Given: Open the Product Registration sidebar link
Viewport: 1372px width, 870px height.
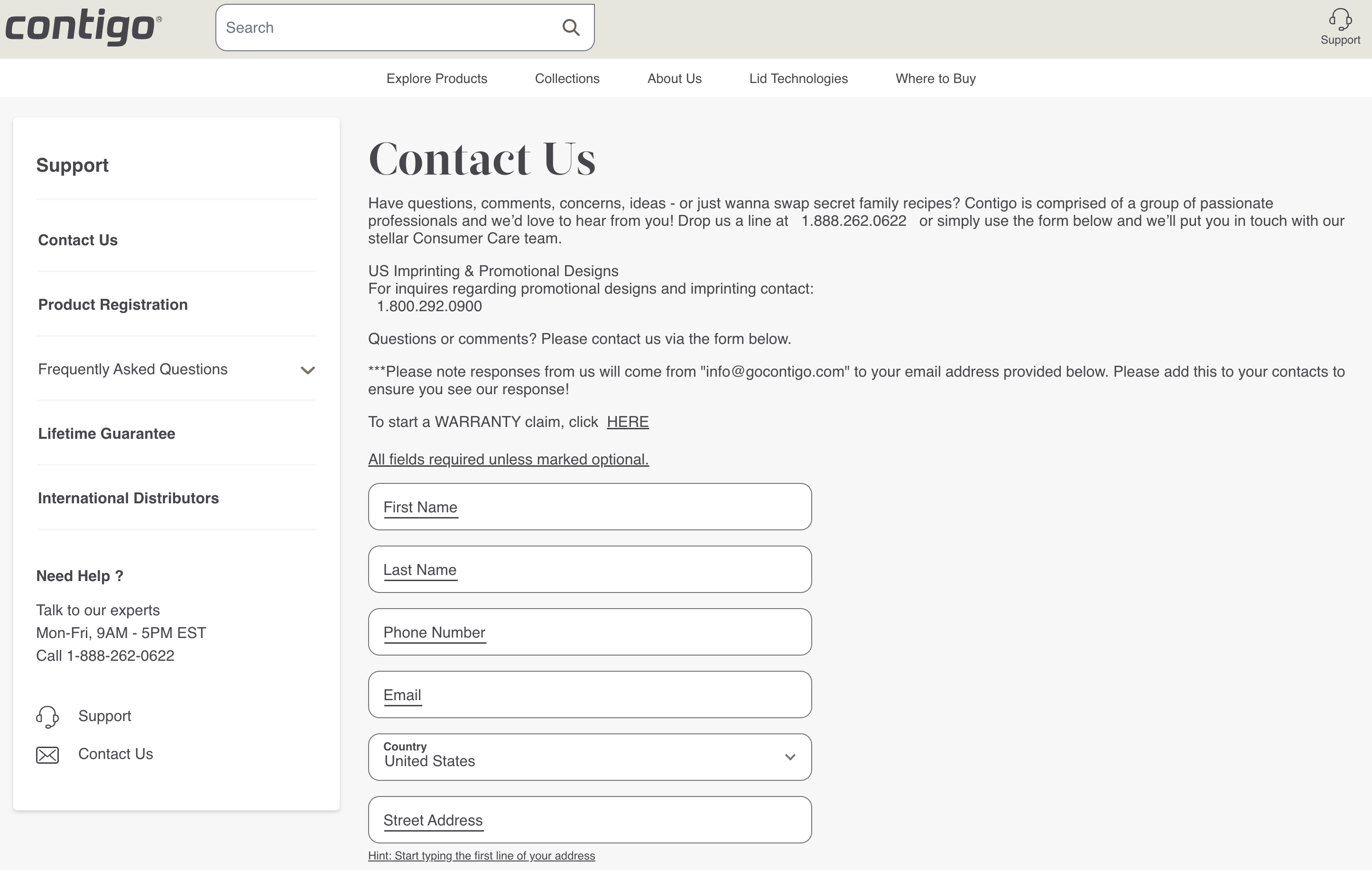Looking at the screenshot, I should (113, 305).
